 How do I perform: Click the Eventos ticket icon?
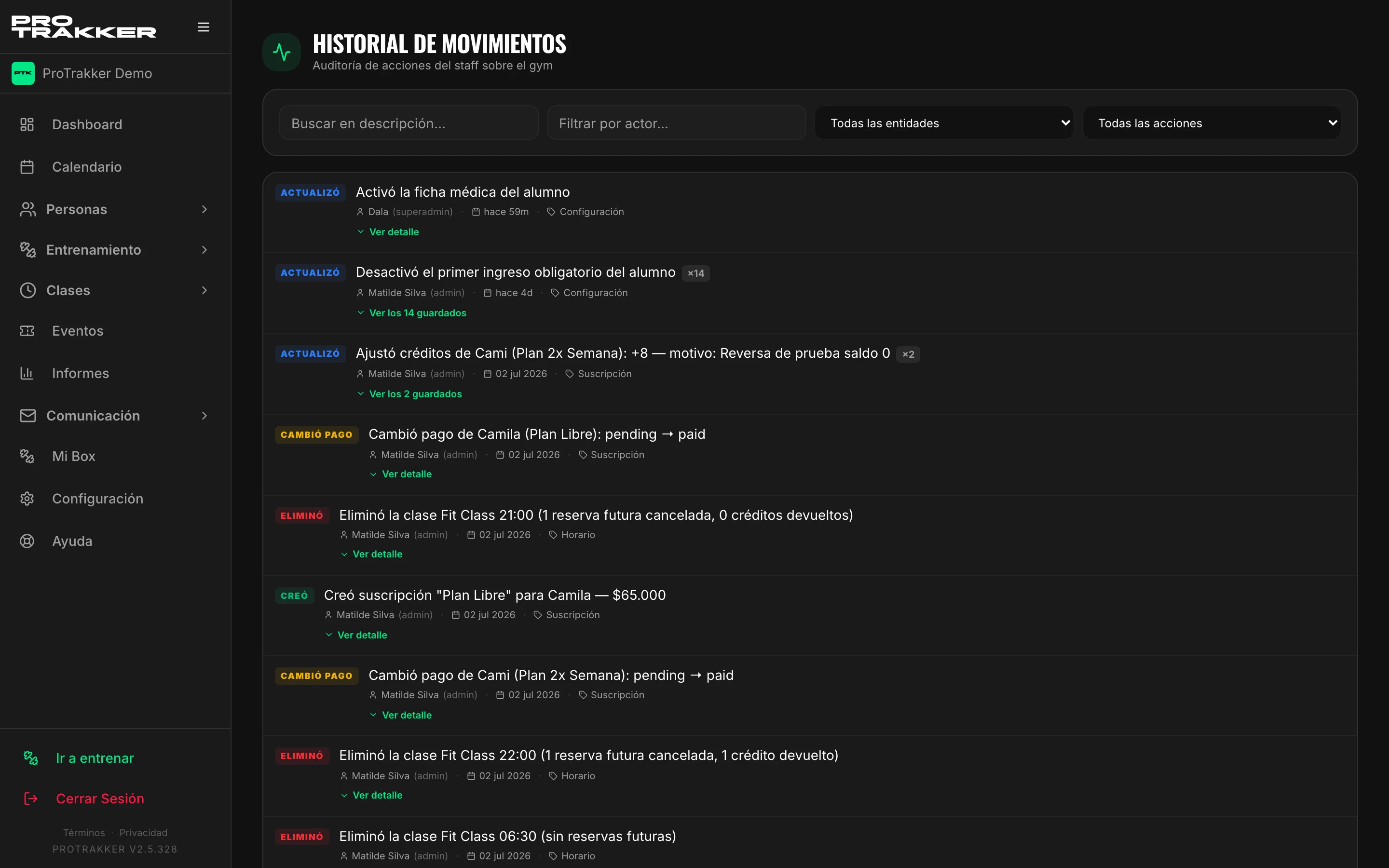click(27, 331)
